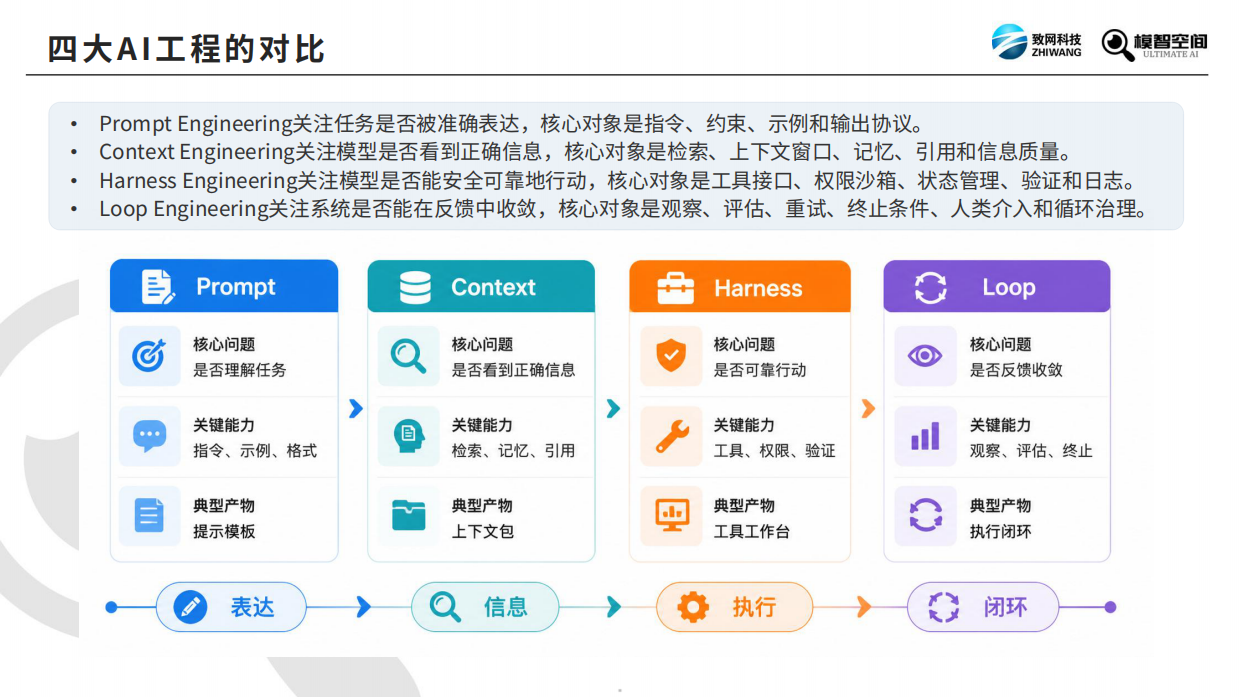Click the magnifier icon beside 是否看到正确信息
This screenshot has width=1240, height=697.
(x=408, y=356)
